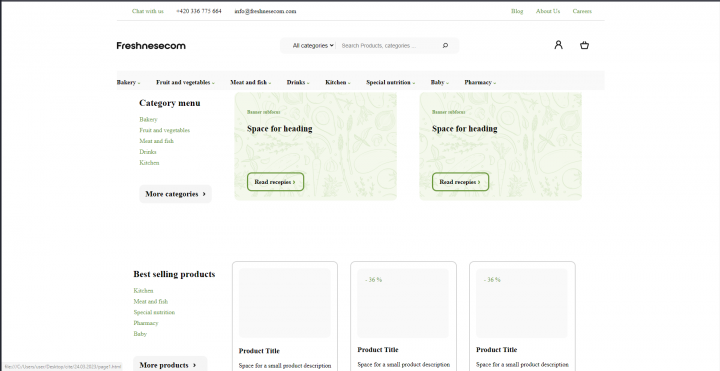Click Read recepies in the left banner
Viewport: 720px width, 371px height.
pyautogui.click(x=276, y=182)
